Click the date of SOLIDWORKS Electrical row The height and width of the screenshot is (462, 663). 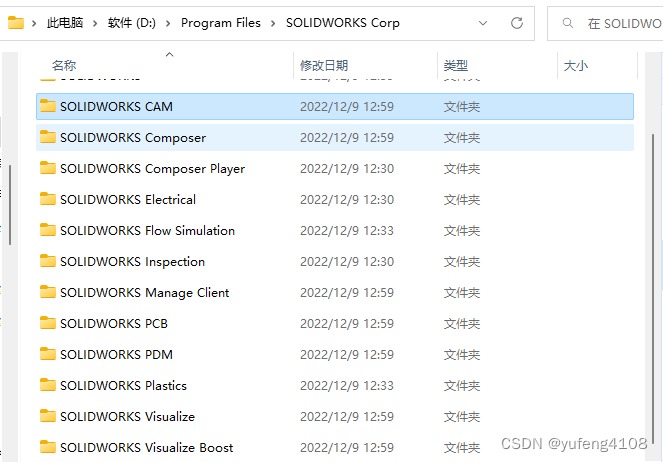pyautogui.click(x=347, y=200)
